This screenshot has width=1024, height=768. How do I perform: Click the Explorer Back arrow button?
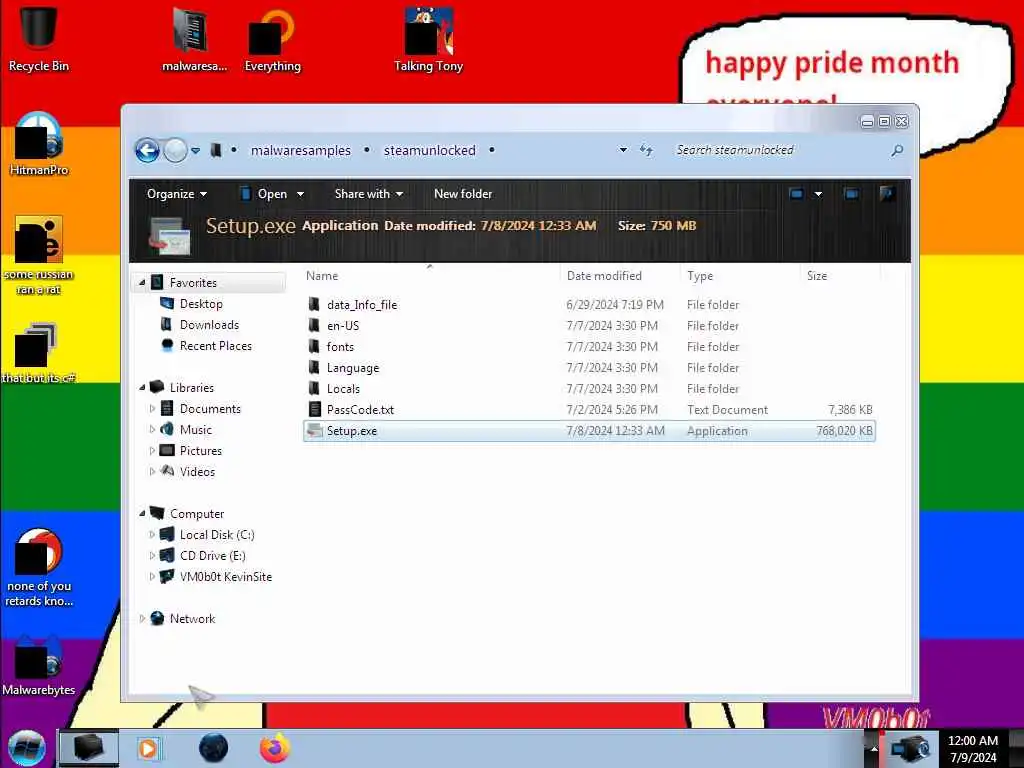pos(148,151)
